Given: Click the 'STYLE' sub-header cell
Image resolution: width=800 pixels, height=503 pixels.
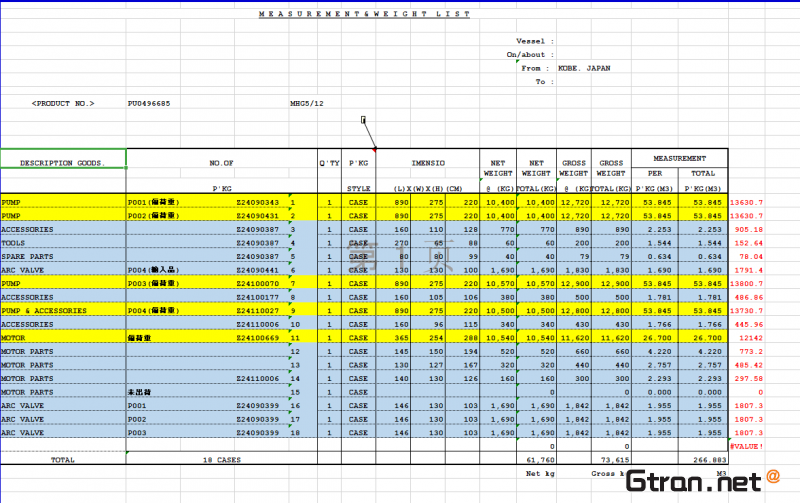Looking at the screenshot, I should tap(359, 189).
